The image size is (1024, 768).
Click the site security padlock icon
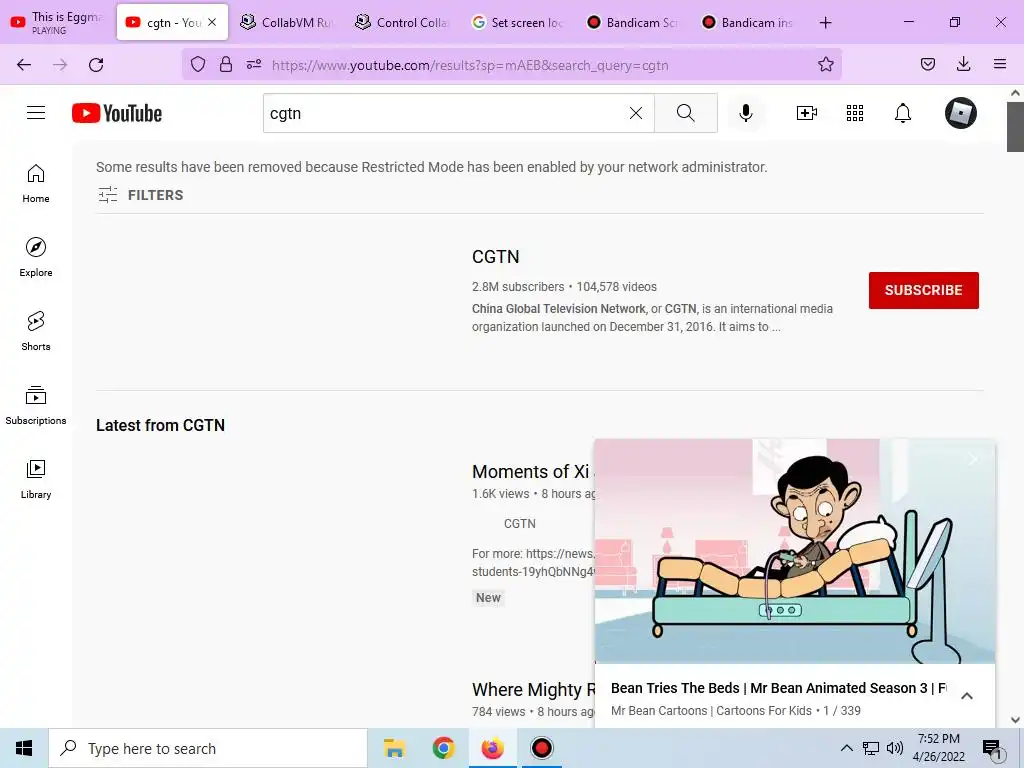pyautogui.click(x=226, y=64)
